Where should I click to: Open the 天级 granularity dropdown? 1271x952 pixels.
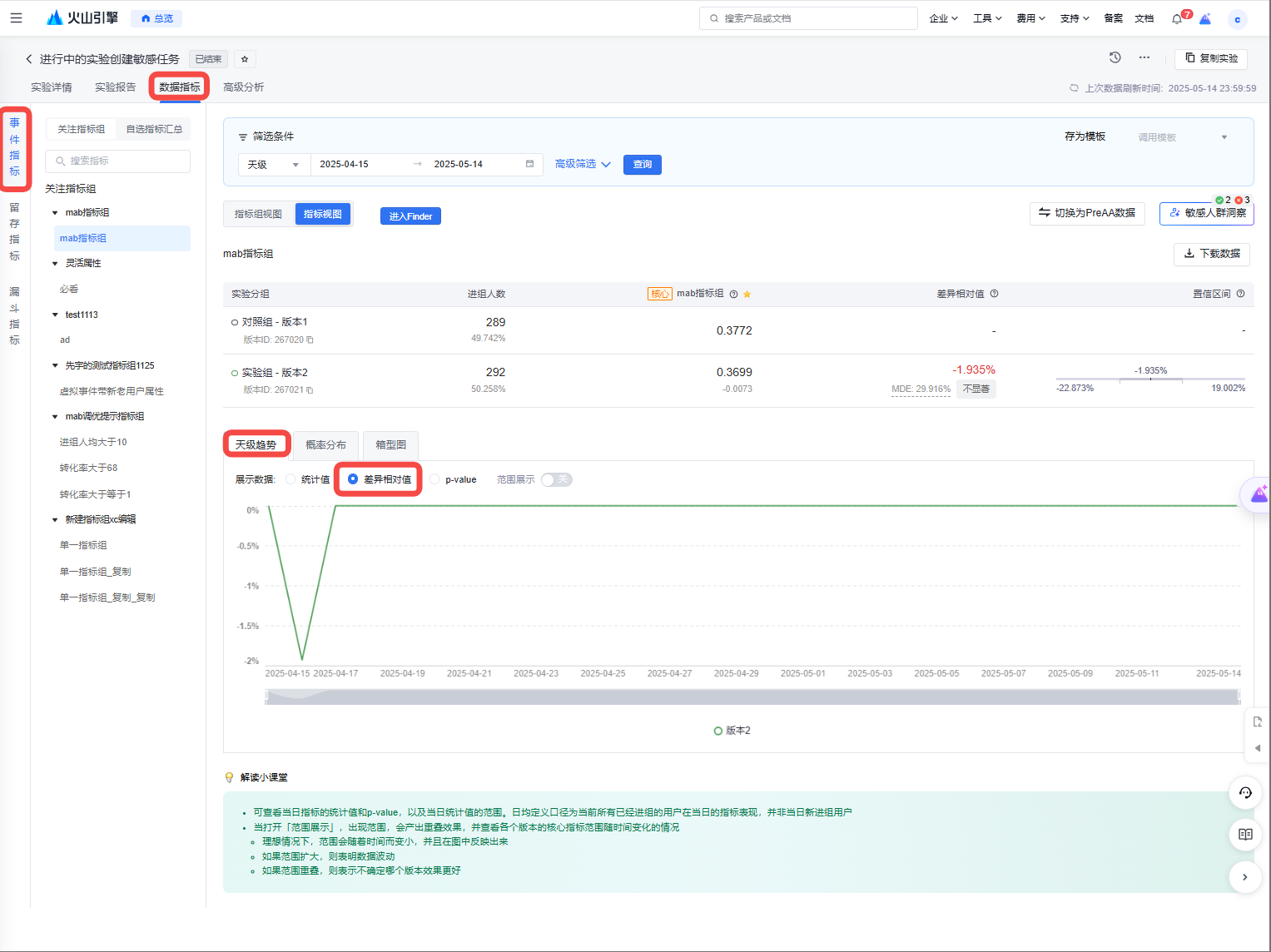click(x=274, y=165)
